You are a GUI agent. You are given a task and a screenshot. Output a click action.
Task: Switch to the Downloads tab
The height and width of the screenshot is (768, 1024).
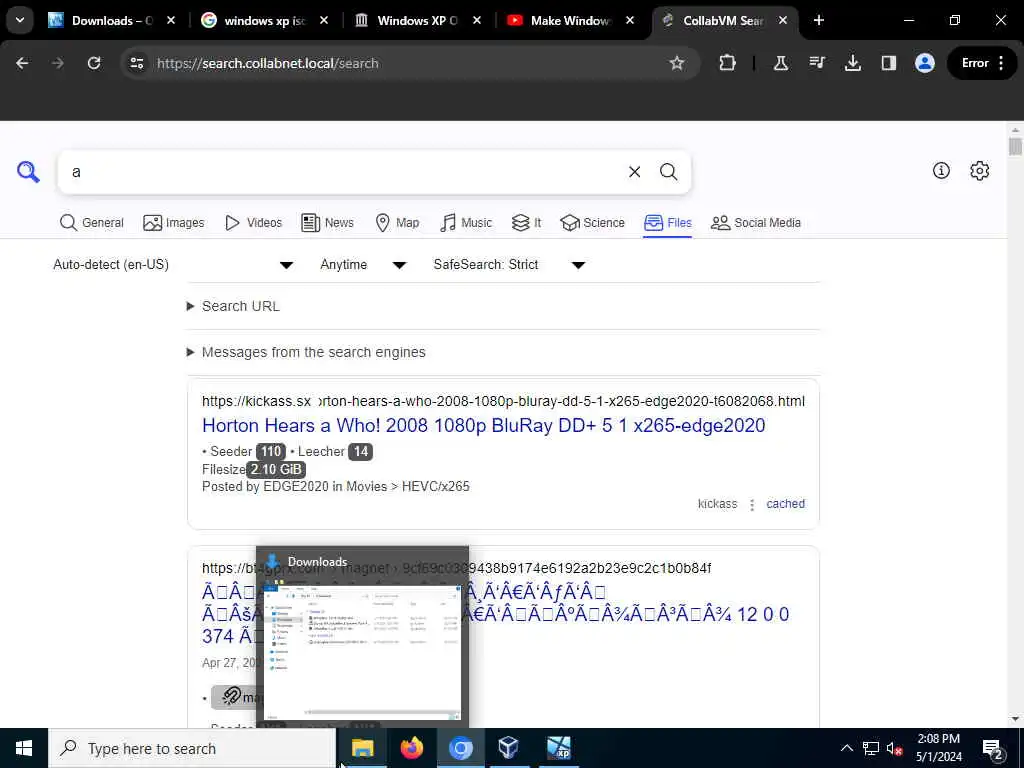click(111, 20)
